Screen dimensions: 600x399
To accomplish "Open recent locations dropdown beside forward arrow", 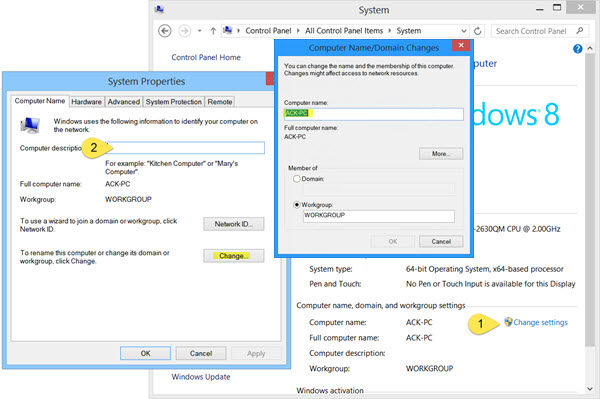I will (x=199, y=31).
